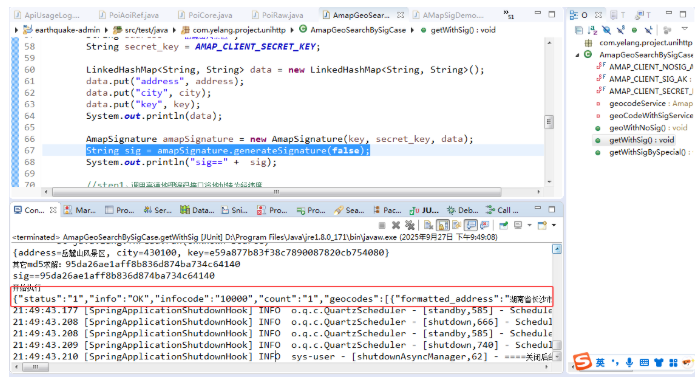Open the IME soft keyboard icon
The width and height of the screenshot is (700, 385).
tap(644, 363)
